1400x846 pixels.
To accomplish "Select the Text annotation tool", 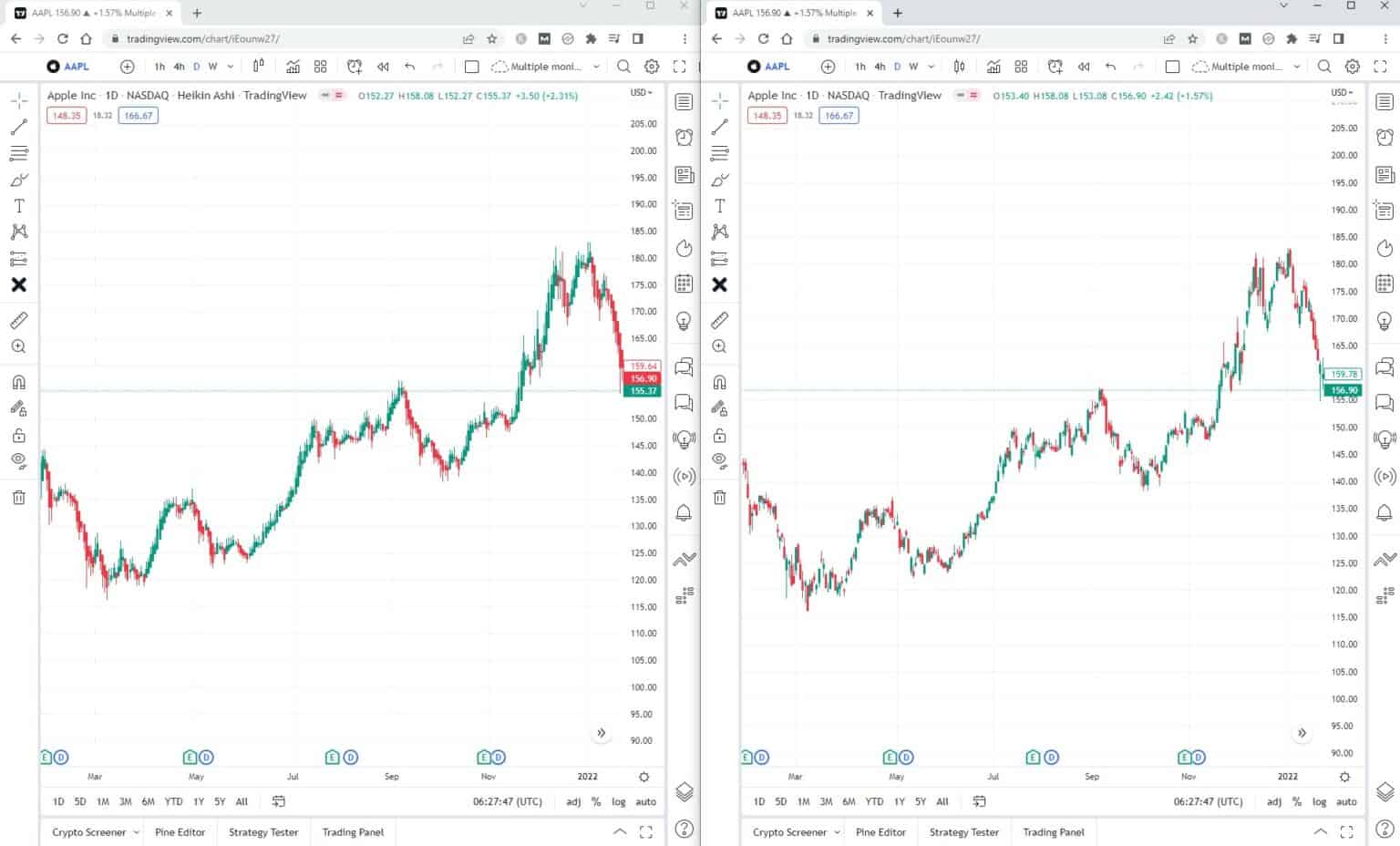I will click(18, 205).
